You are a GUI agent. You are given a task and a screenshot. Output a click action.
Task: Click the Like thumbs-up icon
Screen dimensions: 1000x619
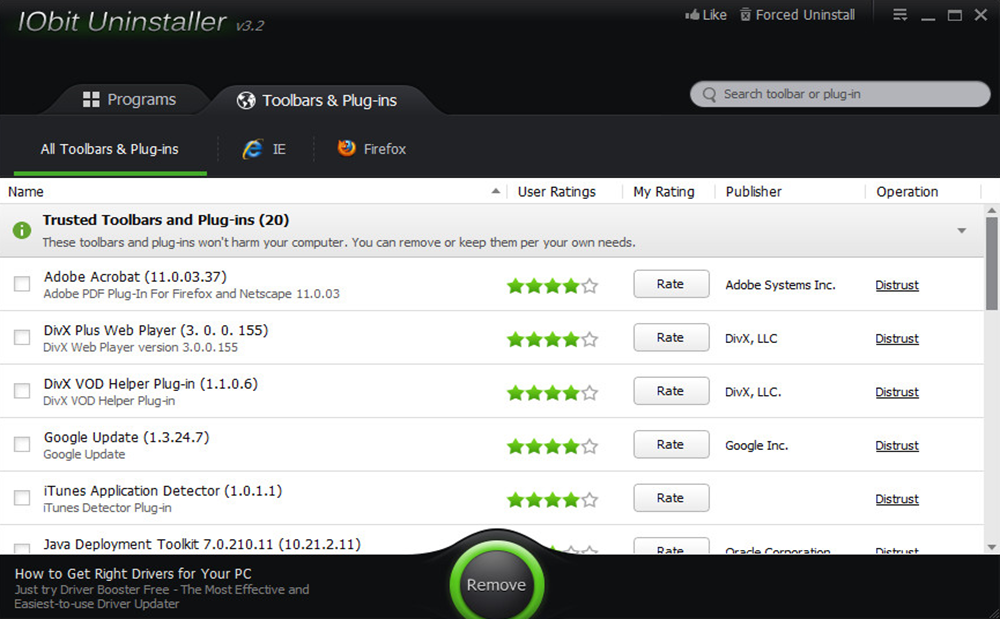coord(692,15)
